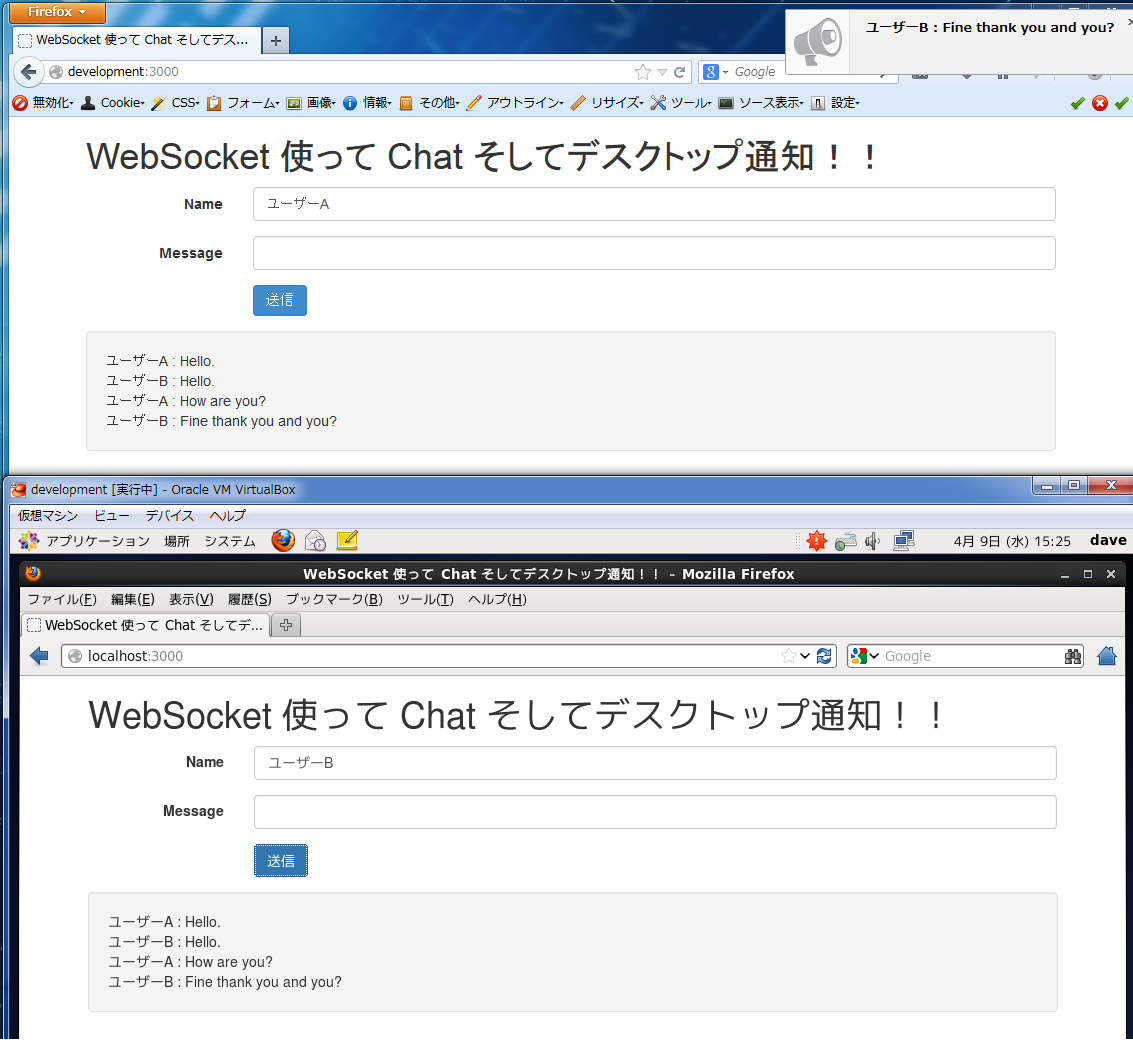Open the orange Firefox menu button
The image size is (1133, 1043).
pos(56,12)
